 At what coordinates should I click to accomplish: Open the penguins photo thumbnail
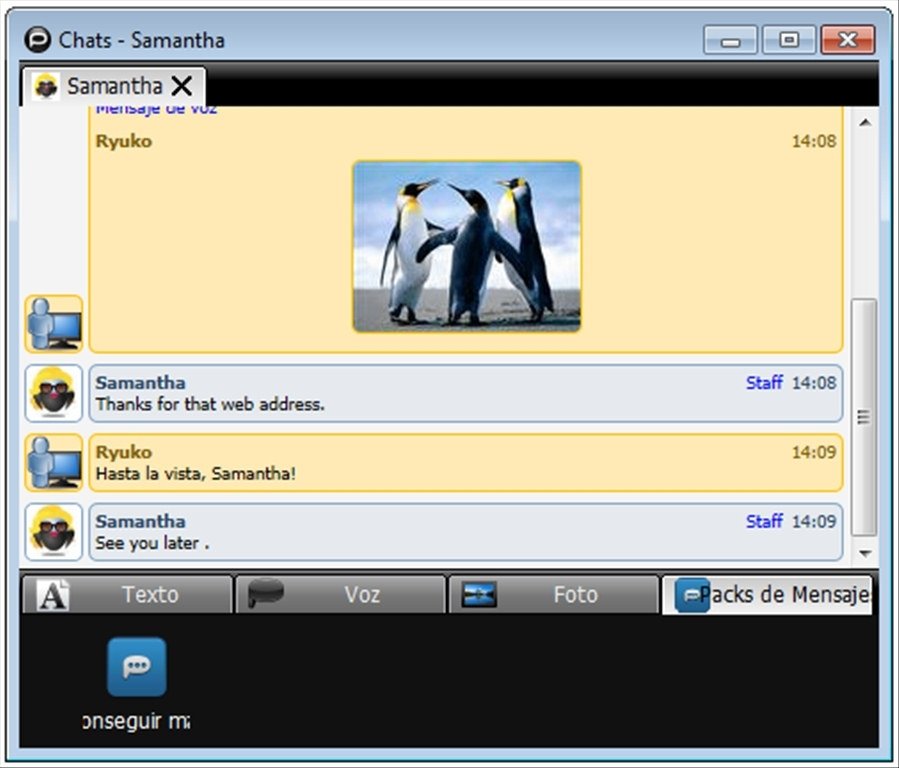coord(467,246)
